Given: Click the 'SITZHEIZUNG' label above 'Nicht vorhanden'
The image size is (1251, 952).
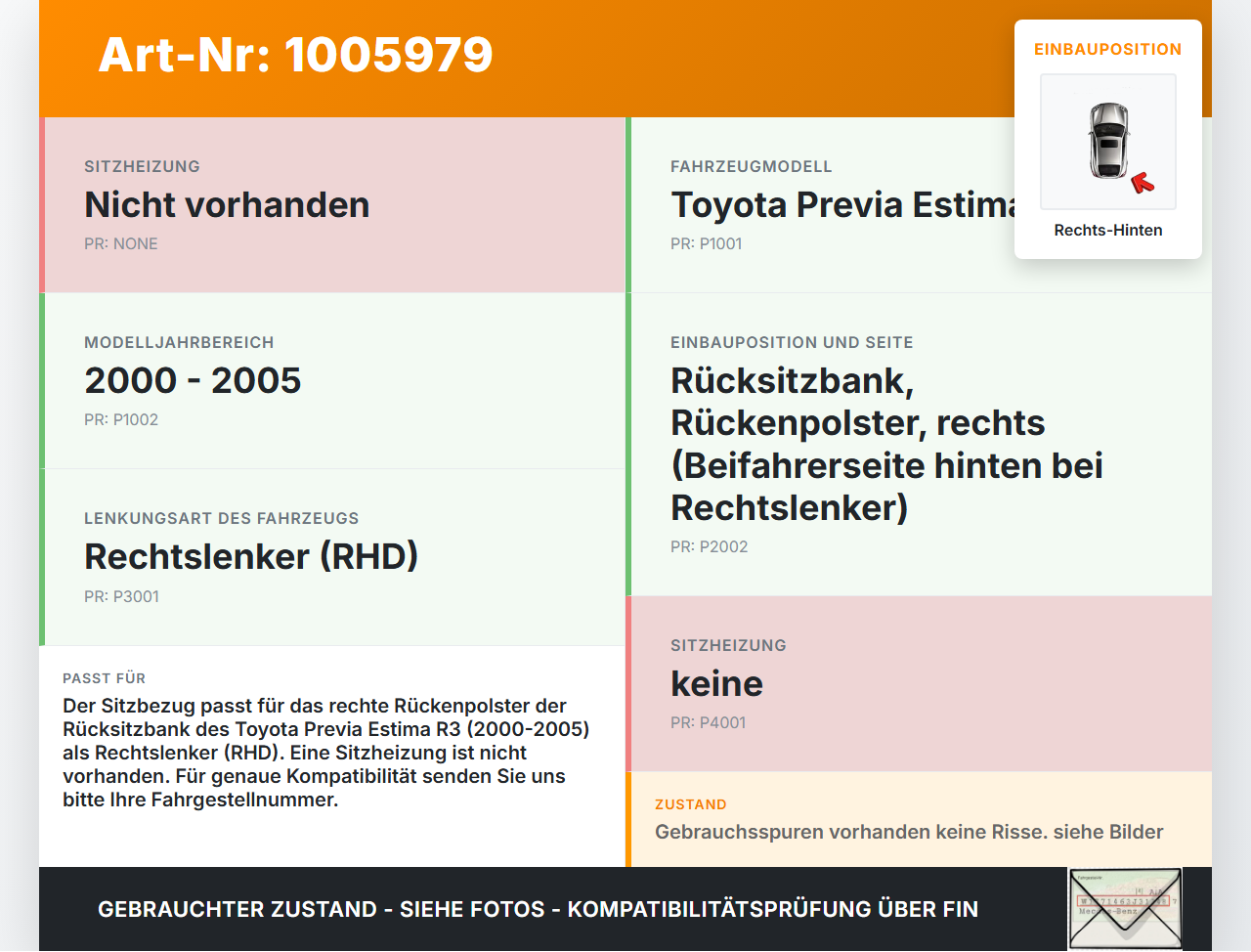Looking at the screenshot, I should (x=142, y=166).
